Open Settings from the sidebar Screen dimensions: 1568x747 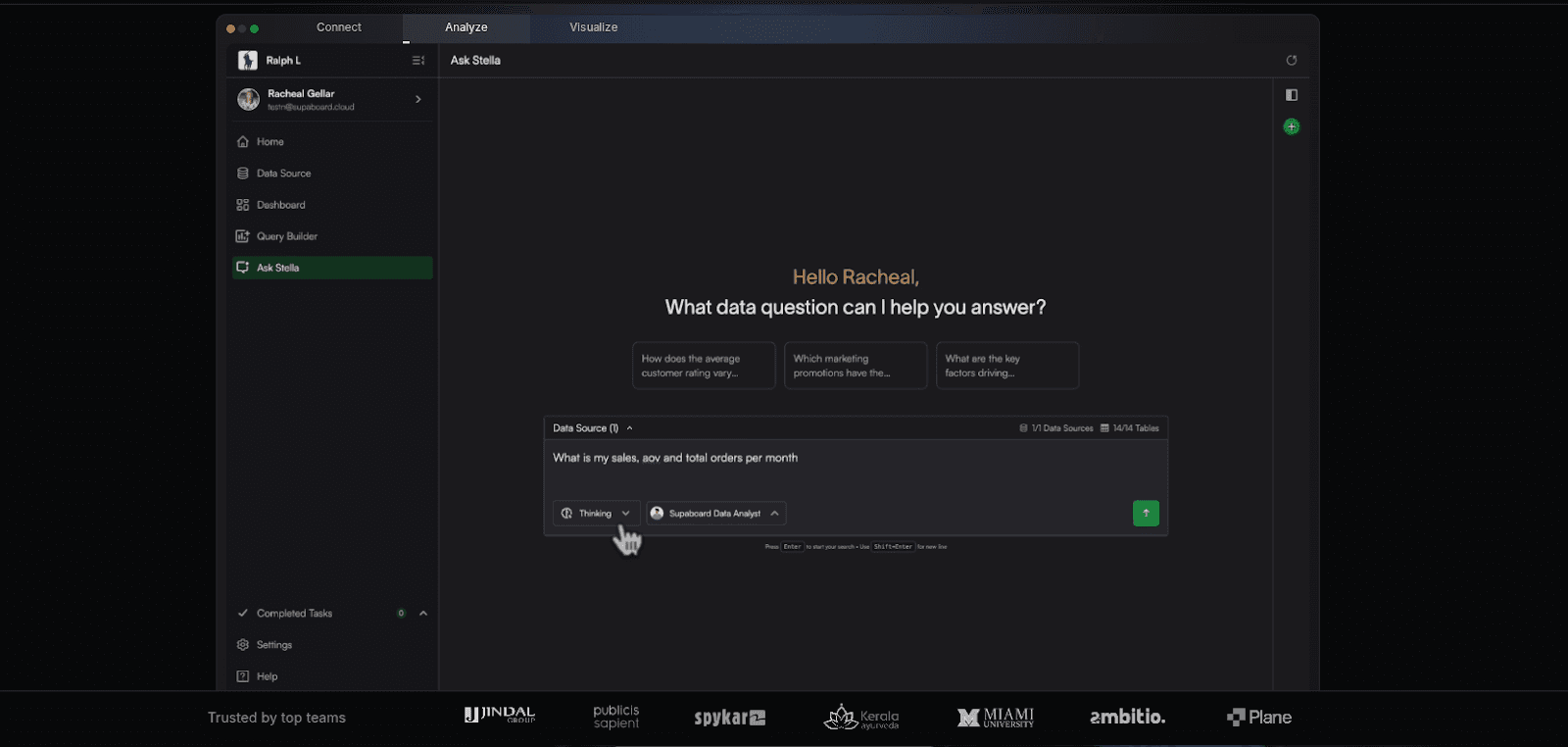(x=332, y=645)
